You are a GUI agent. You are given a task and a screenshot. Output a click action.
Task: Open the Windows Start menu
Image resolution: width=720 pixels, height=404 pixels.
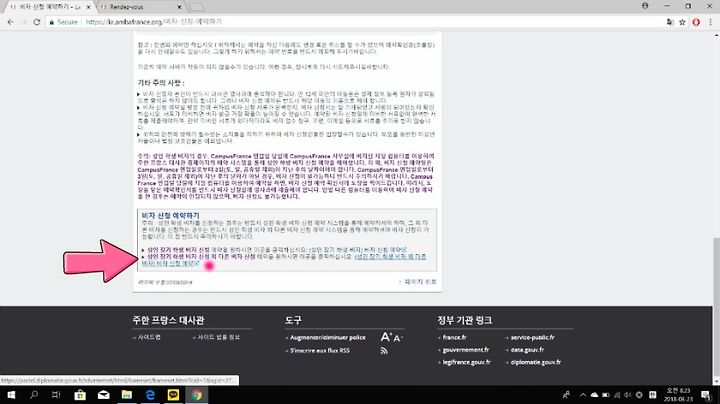coord(11,395)
